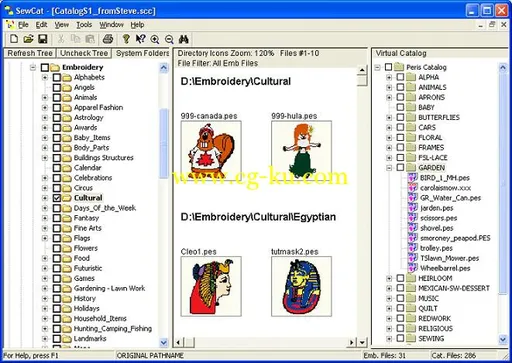Image resolution: width=512 pixels, height=363 pixels.
Task: Click the Refresh Tree button
Action: point(30,53)
